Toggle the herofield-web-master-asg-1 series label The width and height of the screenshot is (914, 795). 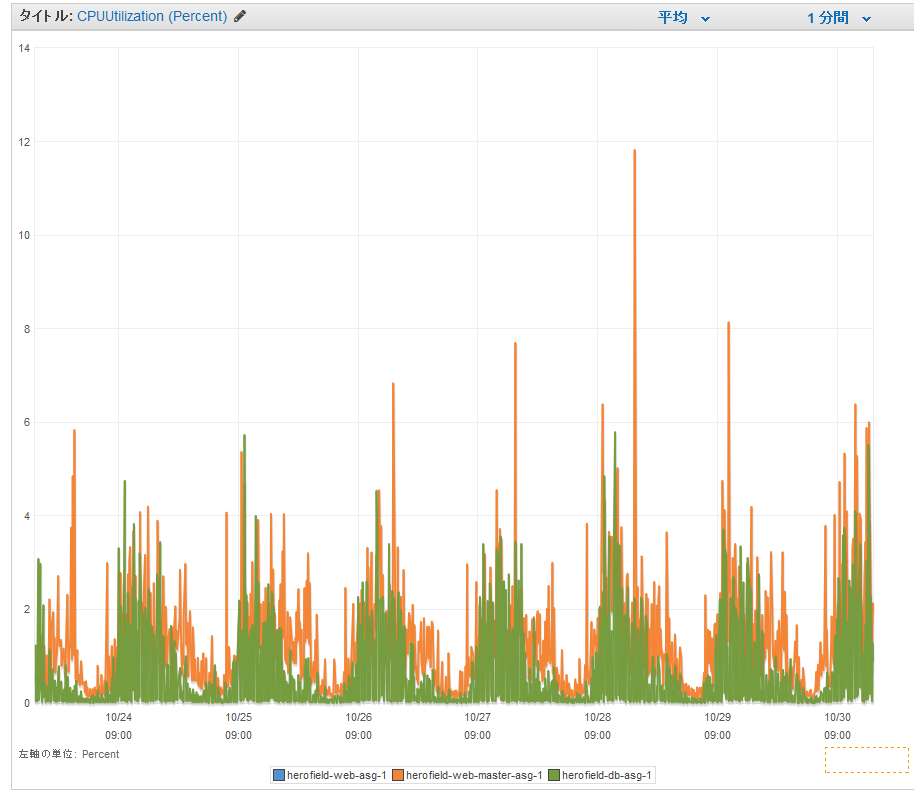tap(474, 775)
